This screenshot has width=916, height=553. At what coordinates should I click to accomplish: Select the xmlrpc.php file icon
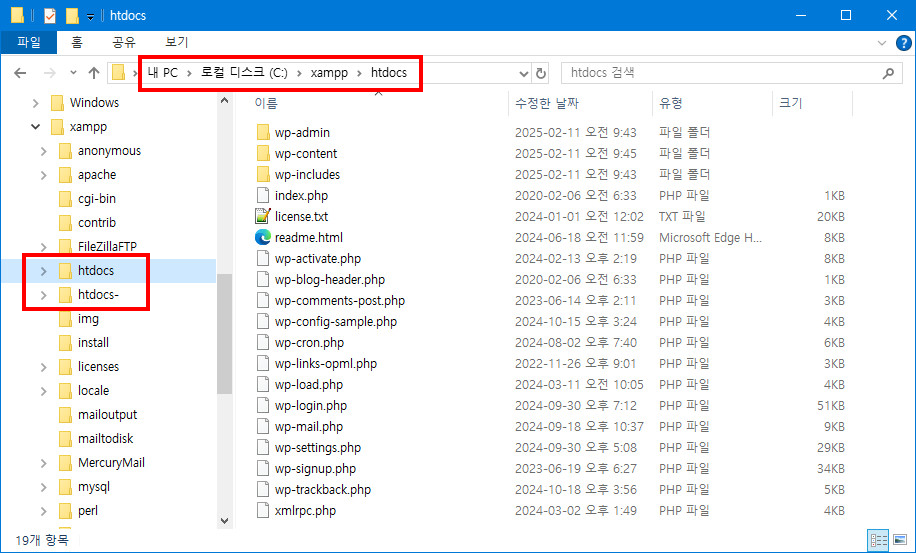[263, 511]
